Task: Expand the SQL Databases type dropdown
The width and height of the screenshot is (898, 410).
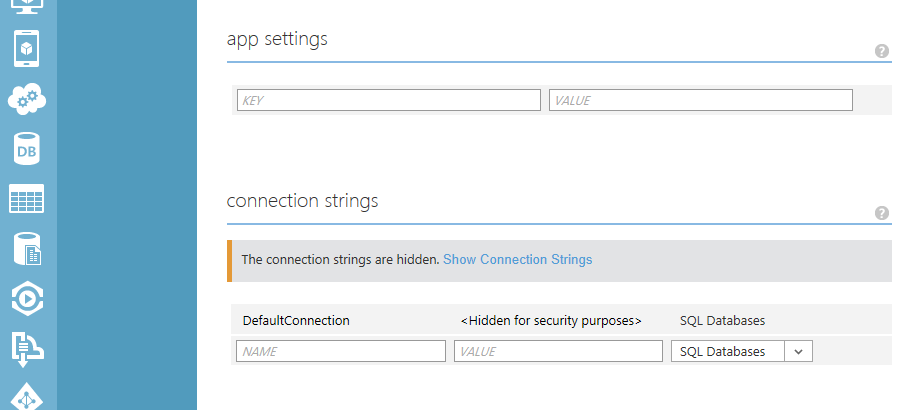Action: point(742,351)
